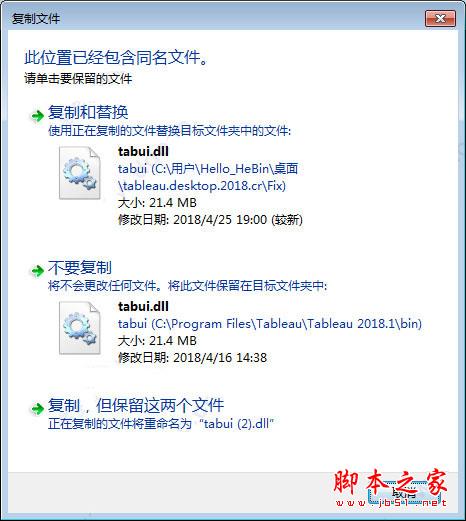This screenshot has height=521, width=466.
Task: Click the green arrow beside 复制，但保留这两个文件
Action: coord(37,408)
